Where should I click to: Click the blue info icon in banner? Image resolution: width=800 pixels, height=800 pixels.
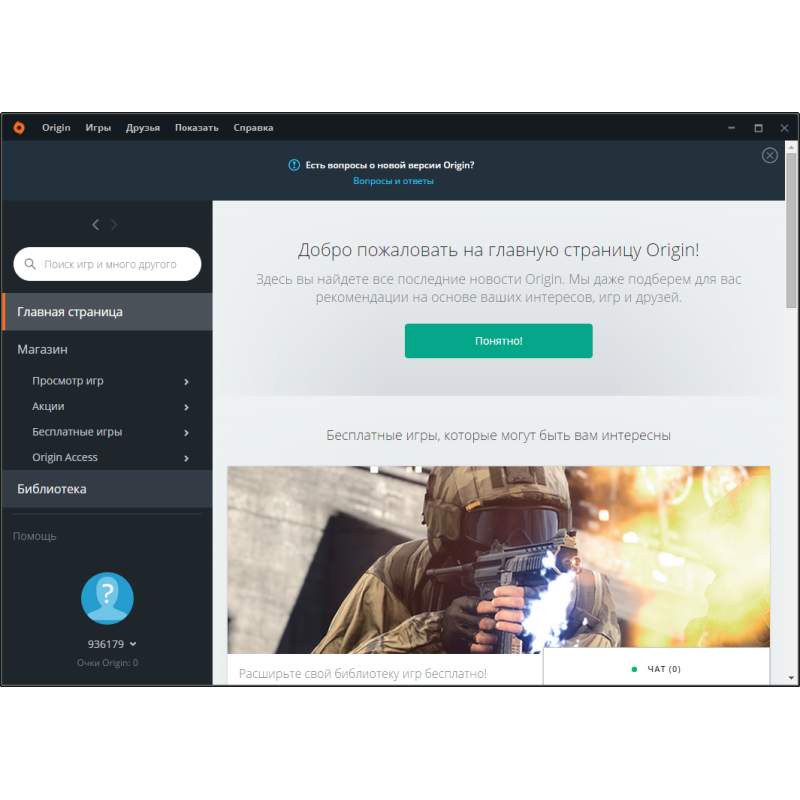tap(294, 165)
